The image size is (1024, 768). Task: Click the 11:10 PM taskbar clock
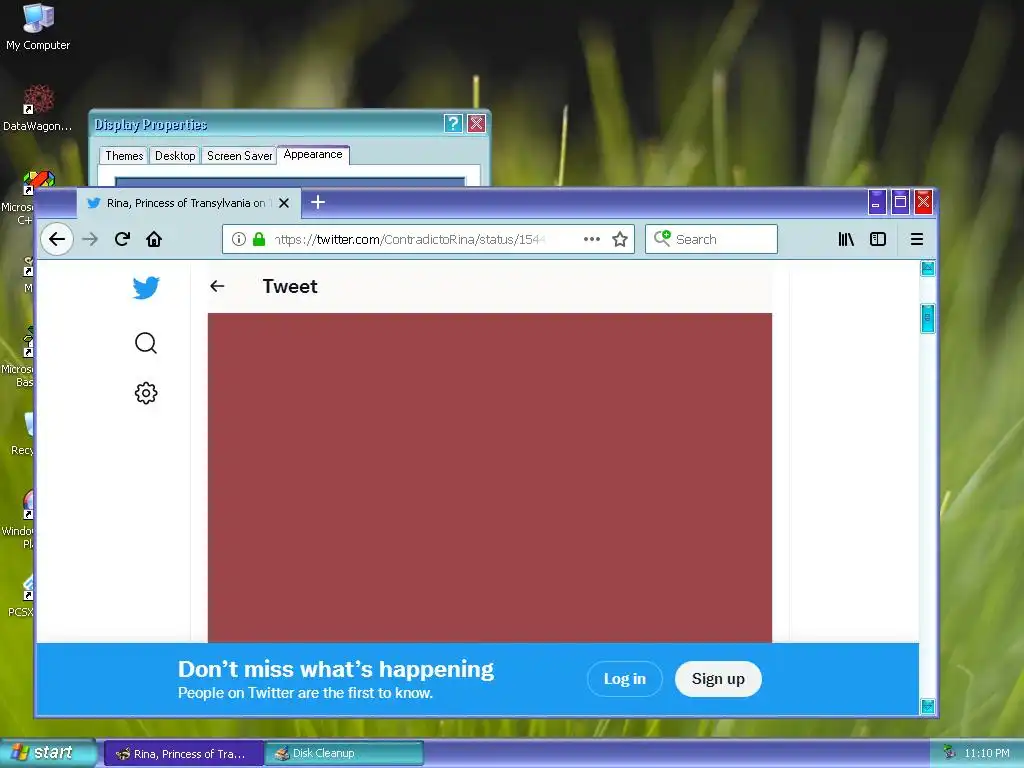click(987, 753)
